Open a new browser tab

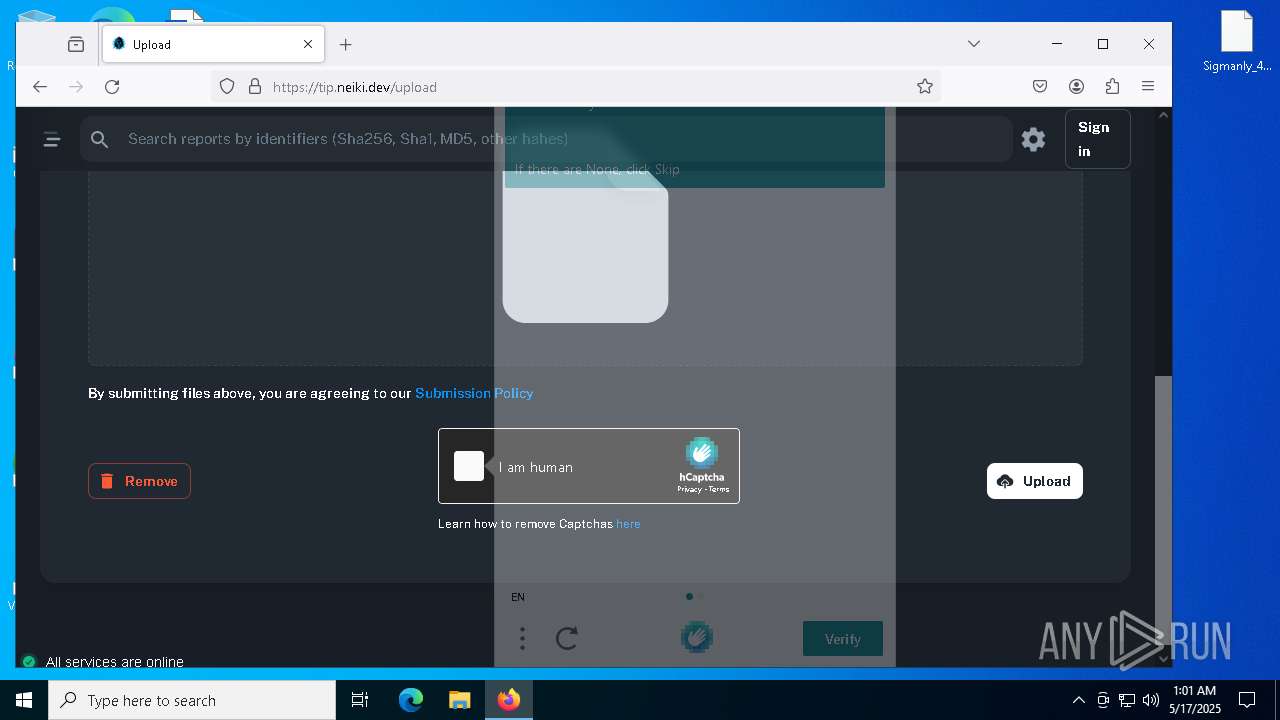[x=346, y=44]
